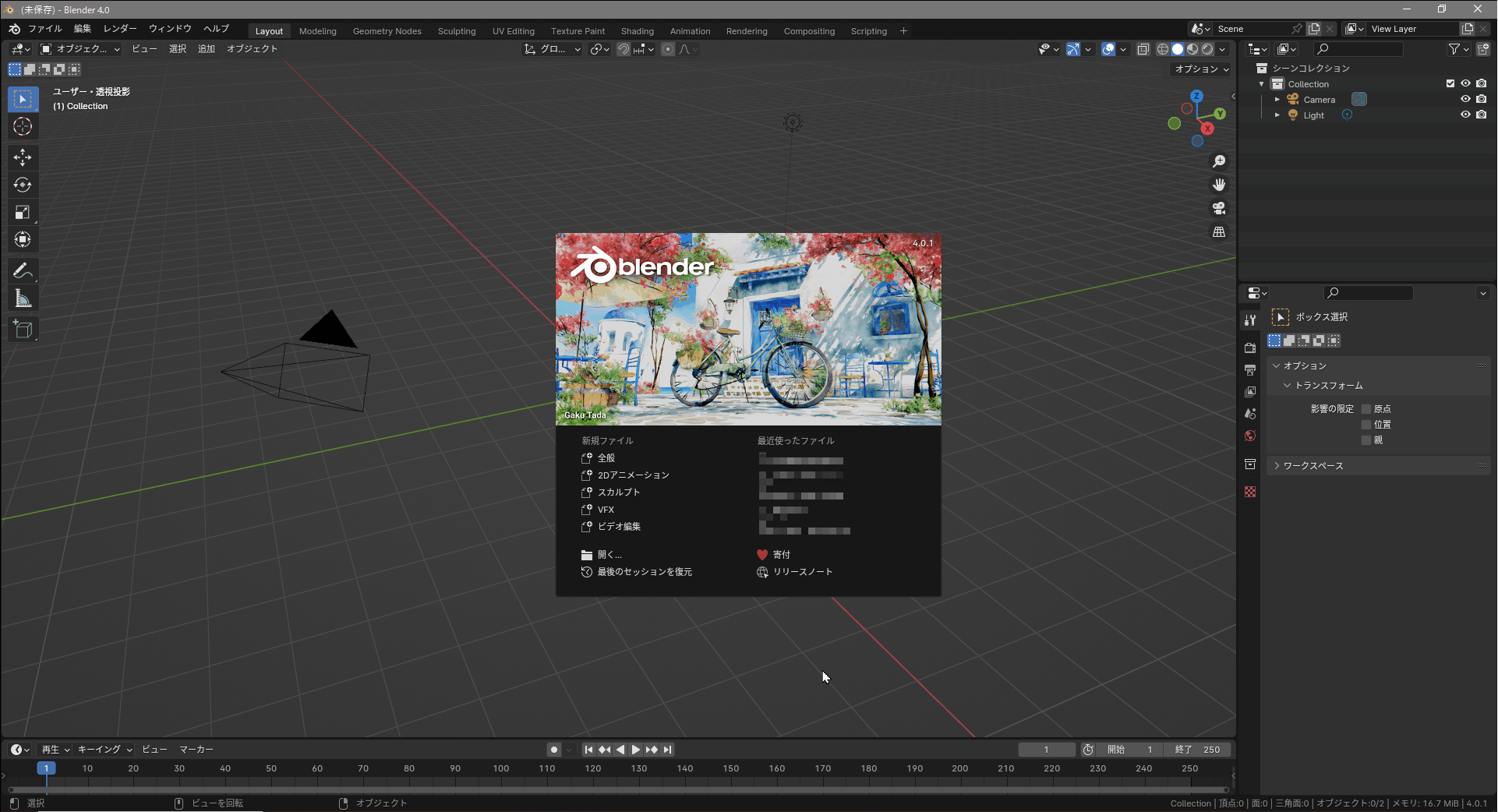Open the Tool properties tab
1498x812 pixels.
pos(1250,320)
